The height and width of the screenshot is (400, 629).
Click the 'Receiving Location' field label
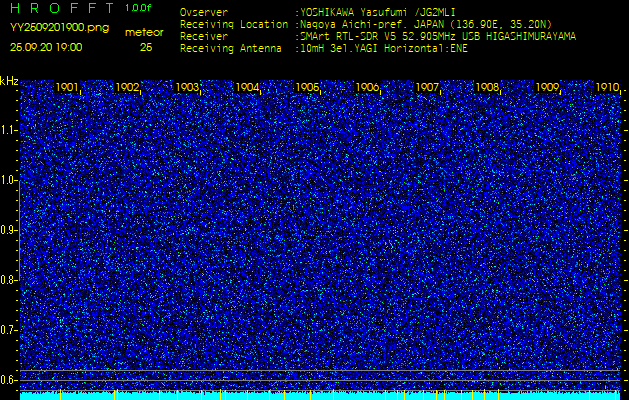tap(234, 24)
